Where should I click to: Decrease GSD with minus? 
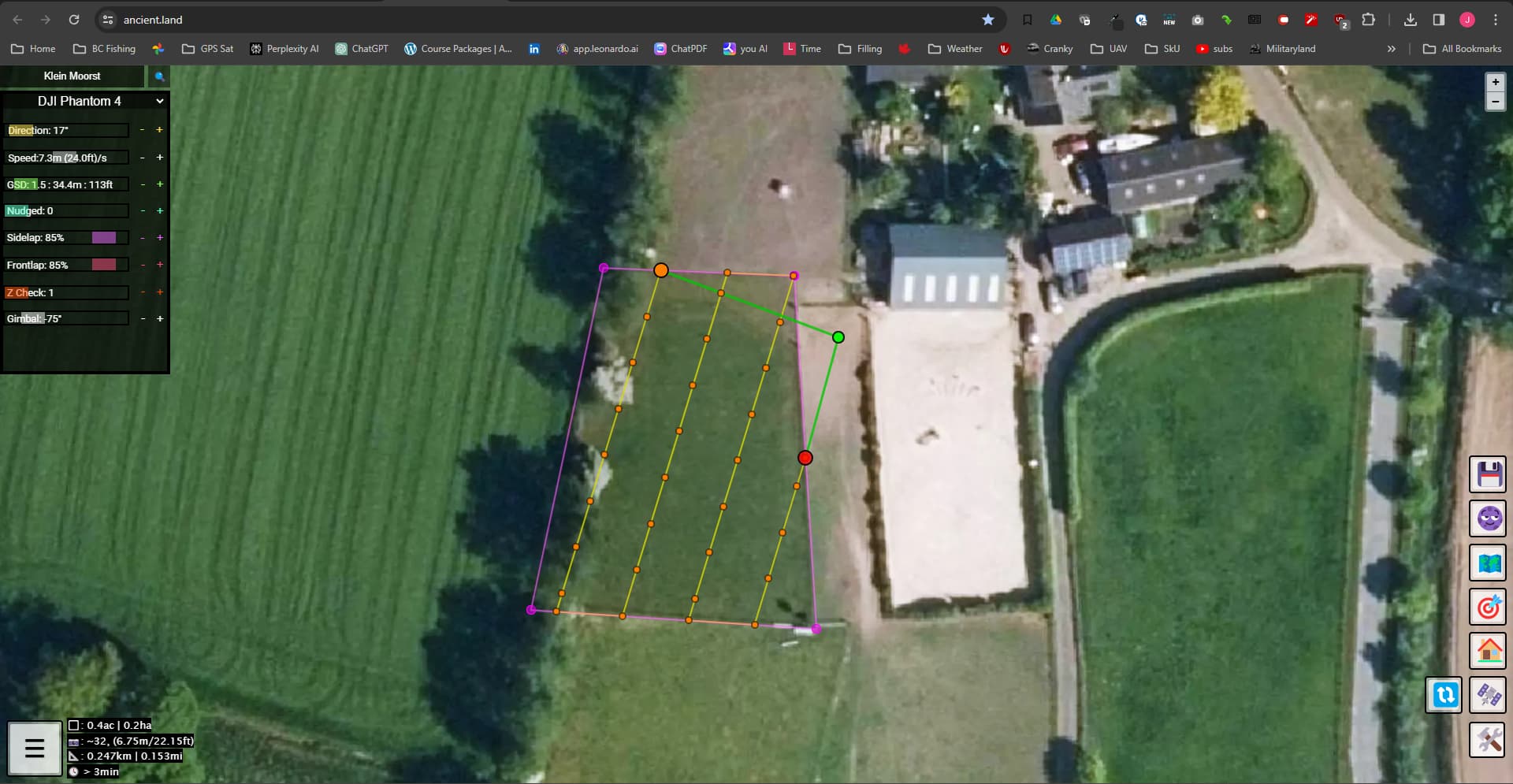(142, 184)
